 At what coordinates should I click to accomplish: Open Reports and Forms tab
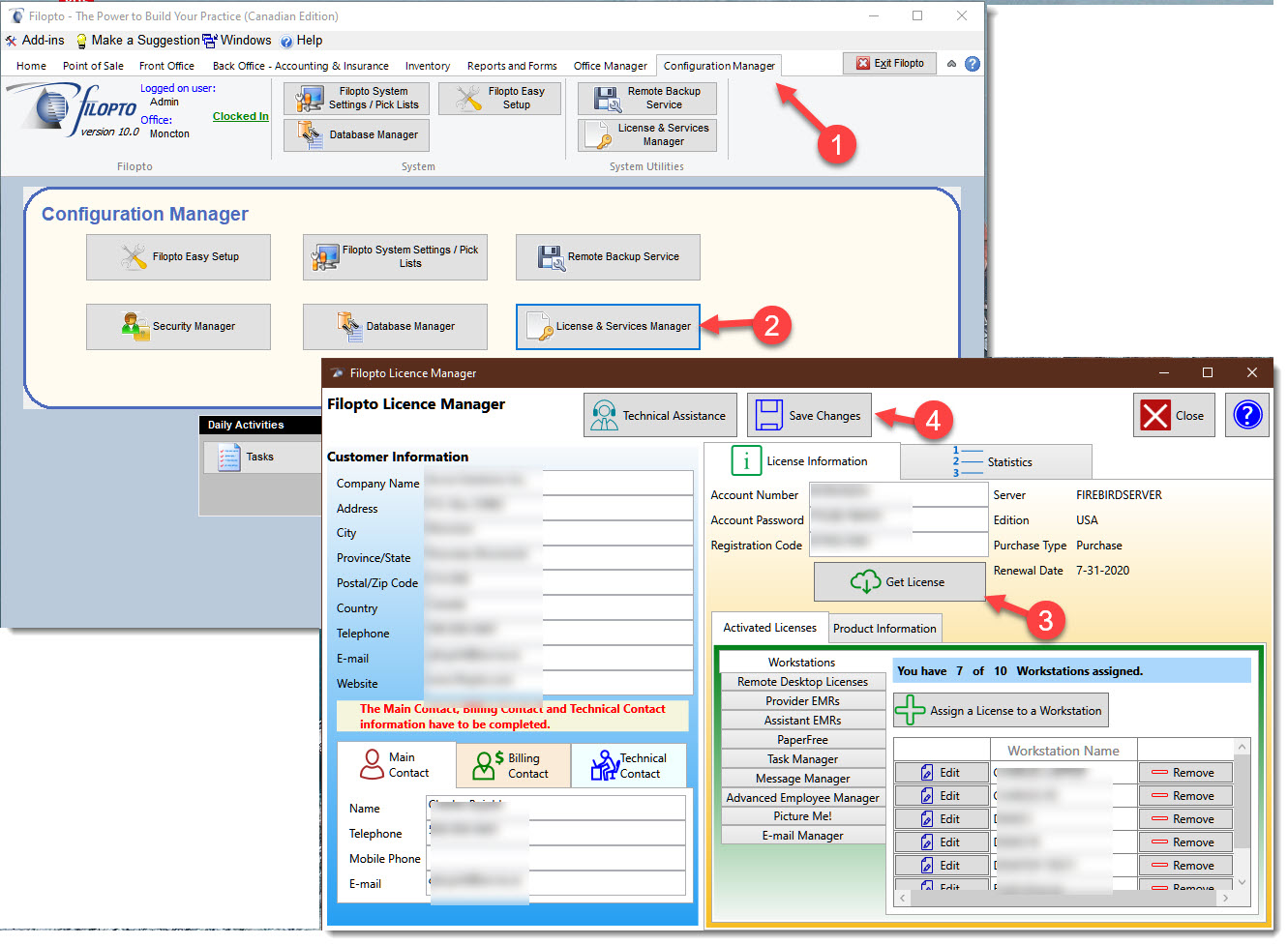point(512,66)
